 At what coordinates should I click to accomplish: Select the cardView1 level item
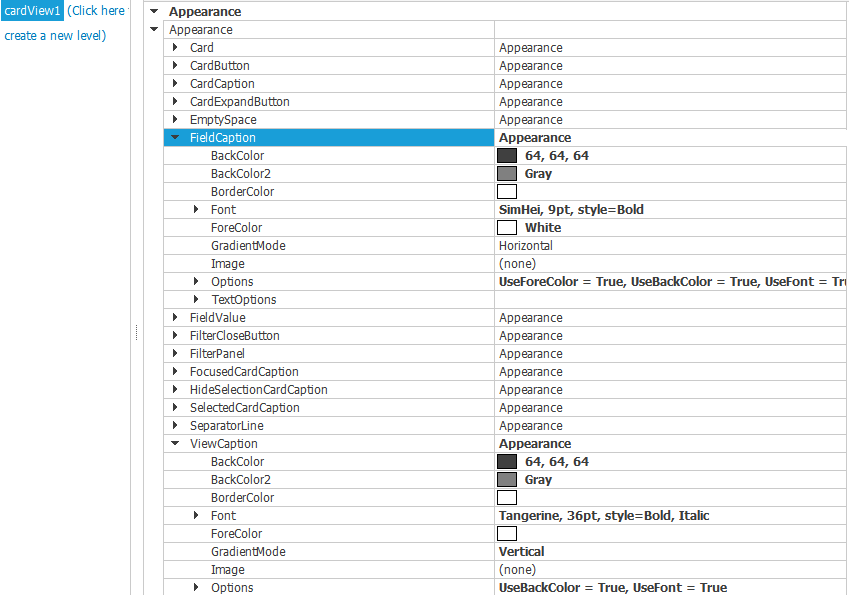[32, 11]
